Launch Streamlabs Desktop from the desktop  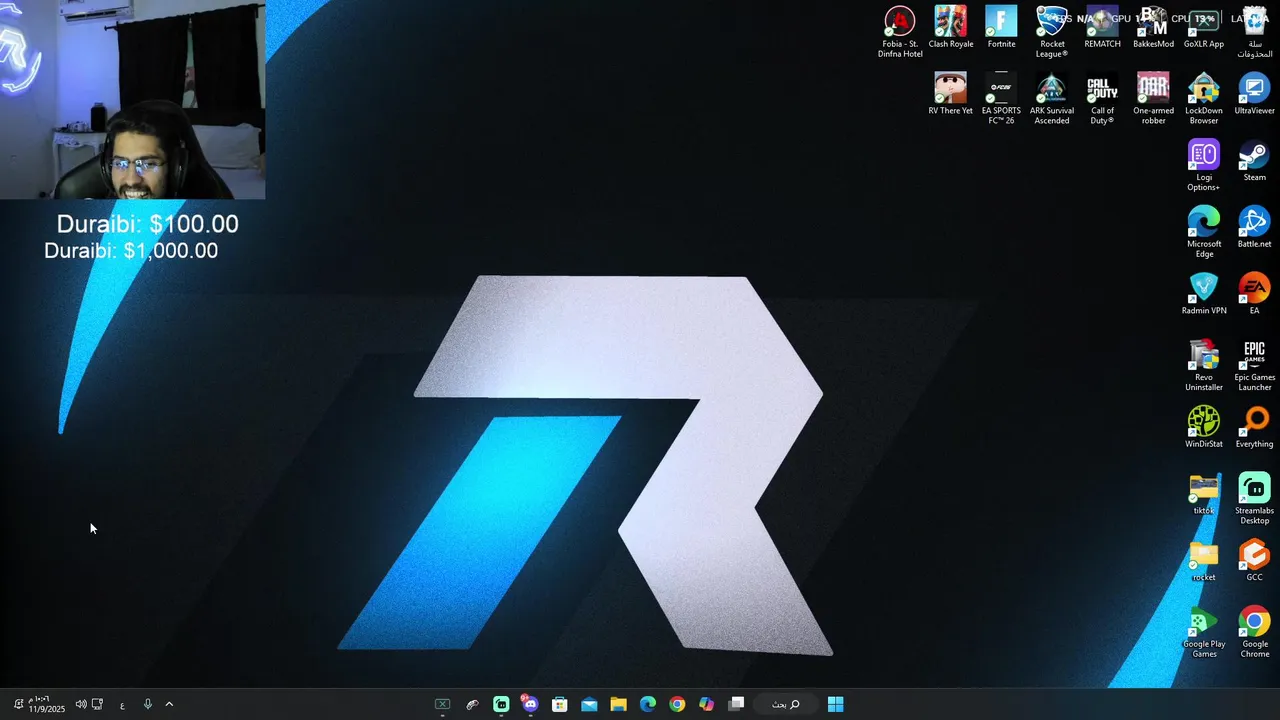(1254, 499)
